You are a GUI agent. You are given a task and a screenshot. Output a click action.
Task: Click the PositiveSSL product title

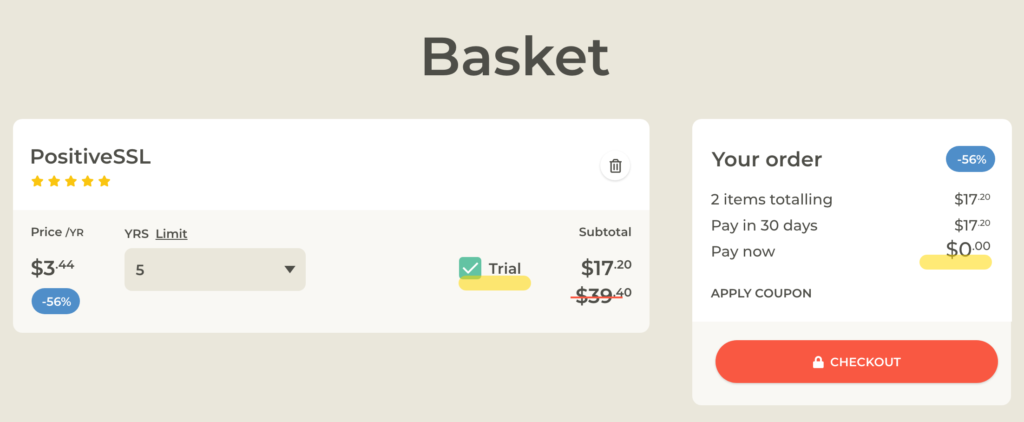(90, 157)
